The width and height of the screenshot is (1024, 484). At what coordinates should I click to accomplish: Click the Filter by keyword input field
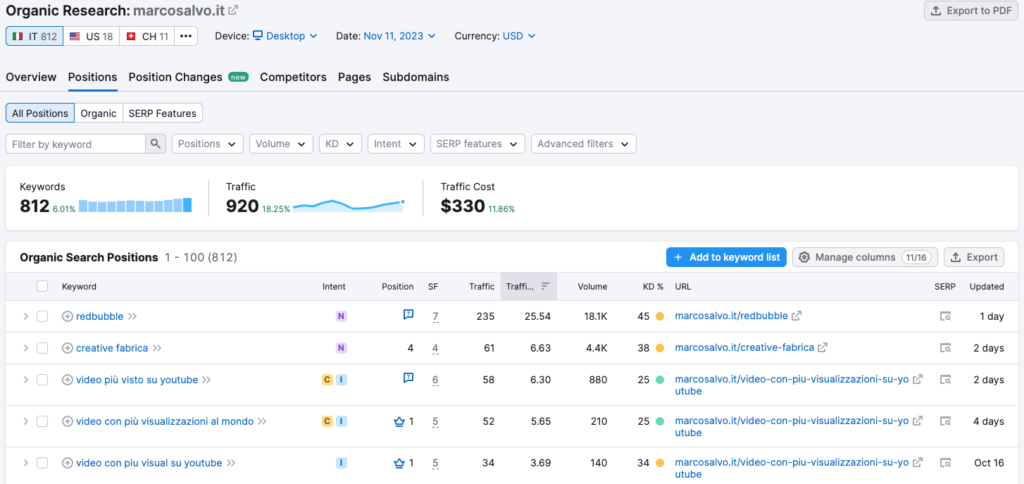click(x=76, y=144)
